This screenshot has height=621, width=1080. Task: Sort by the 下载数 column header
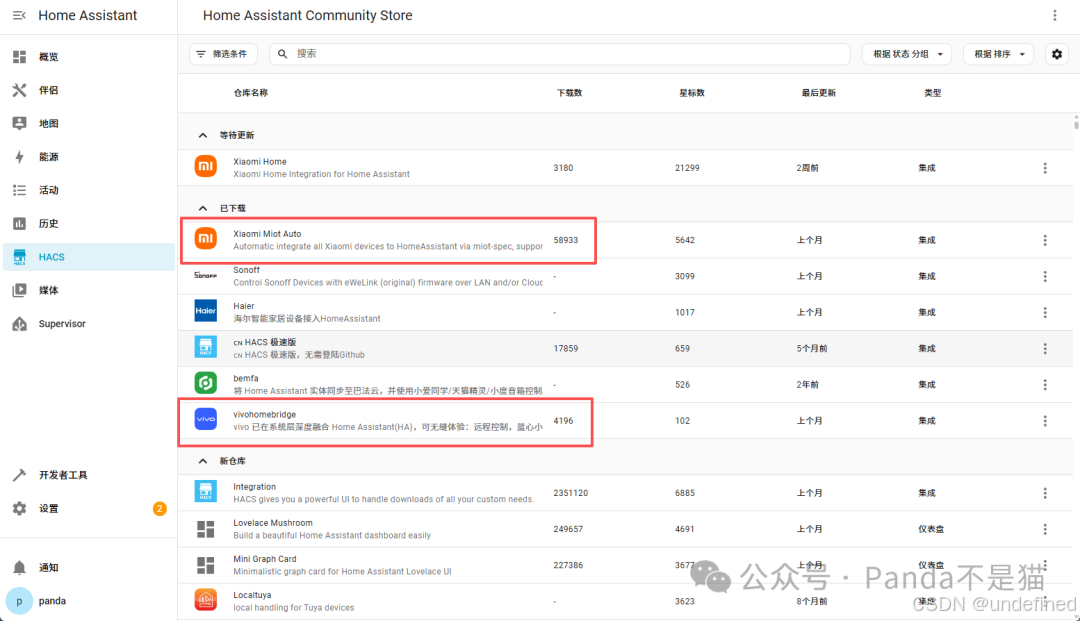point(569,93)
